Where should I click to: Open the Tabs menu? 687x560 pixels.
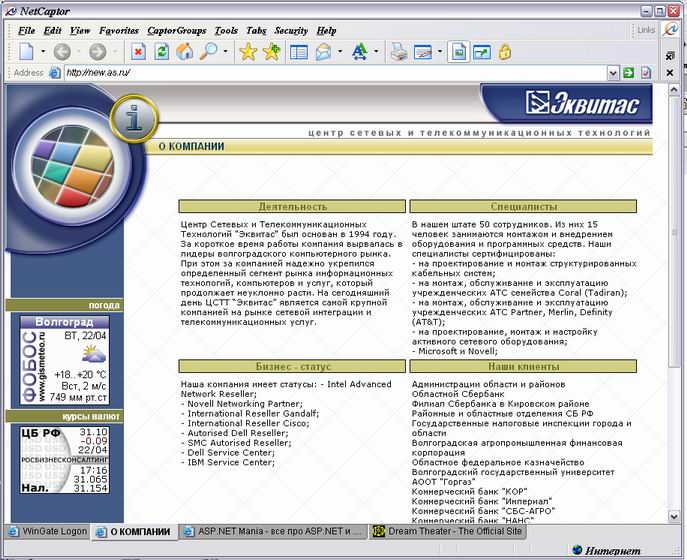click(x=256, y=31)
